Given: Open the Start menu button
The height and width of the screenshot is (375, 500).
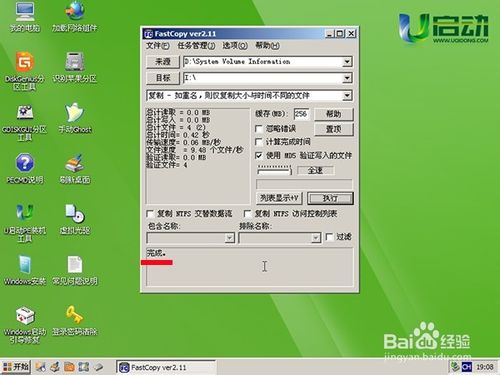Looking at the screenshot, I should [x=16, y=367].
